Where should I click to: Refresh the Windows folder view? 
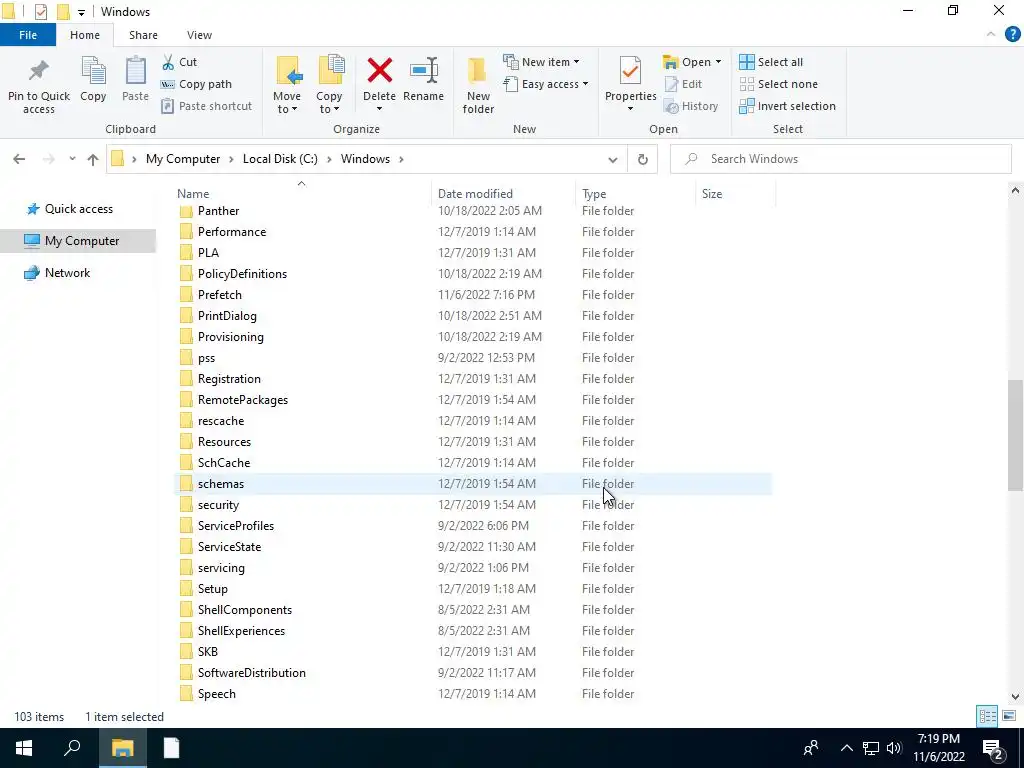point(643,159)
